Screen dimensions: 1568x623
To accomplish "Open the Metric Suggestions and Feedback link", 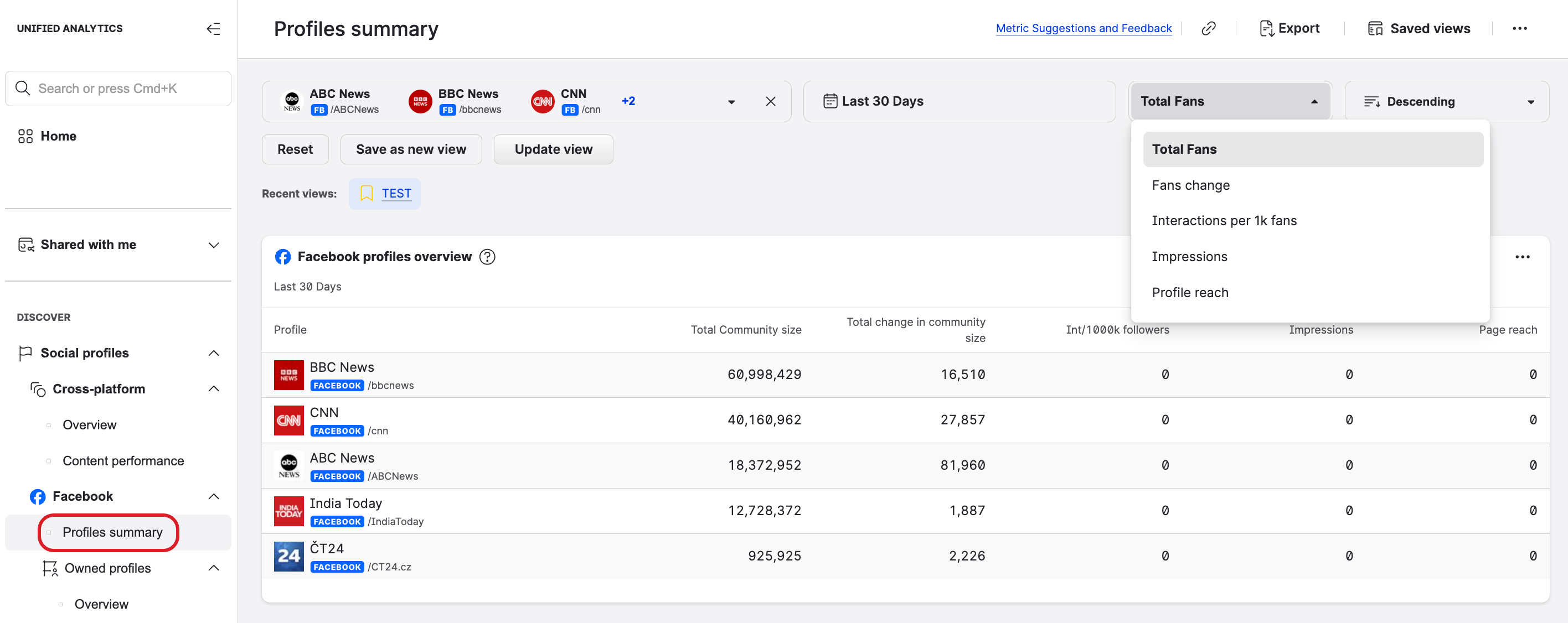I will coord(1084,28).
